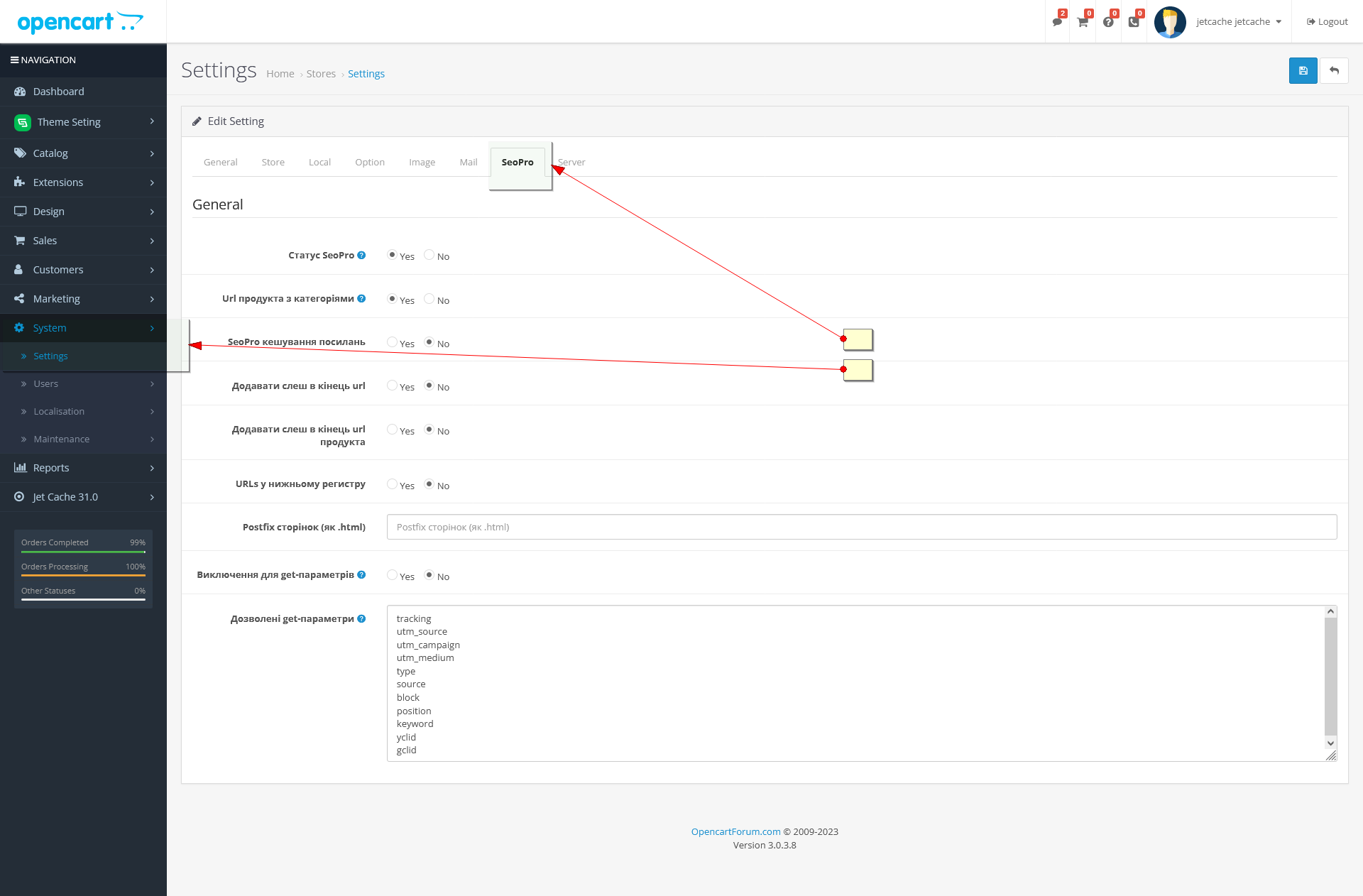Click the Logout link
Screen dimensions: 1363x896
click(x=1327, y=22)
